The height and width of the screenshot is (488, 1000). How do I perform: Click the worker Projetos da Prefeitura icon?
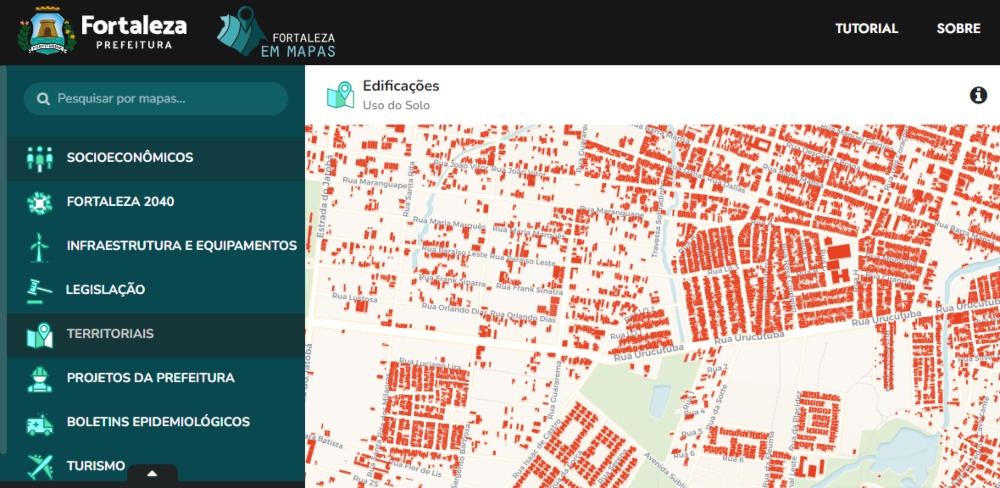40,378
